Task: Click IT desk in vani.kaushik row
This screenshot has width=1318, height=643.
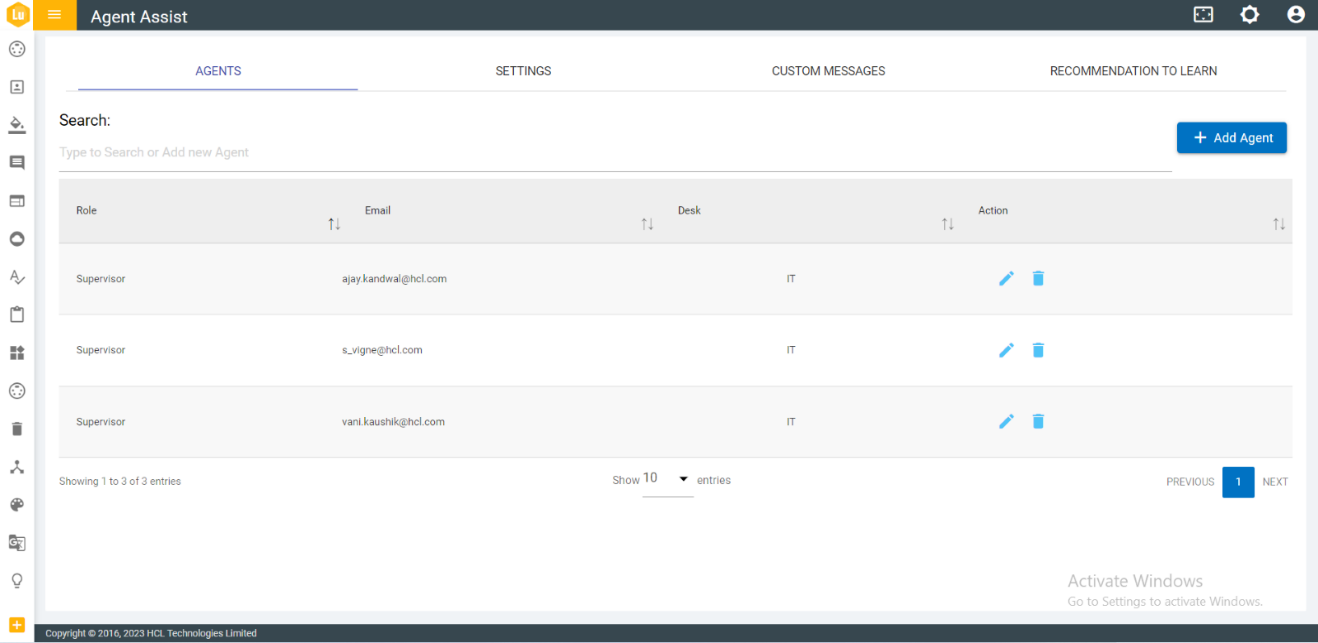Action: point(791,422)
